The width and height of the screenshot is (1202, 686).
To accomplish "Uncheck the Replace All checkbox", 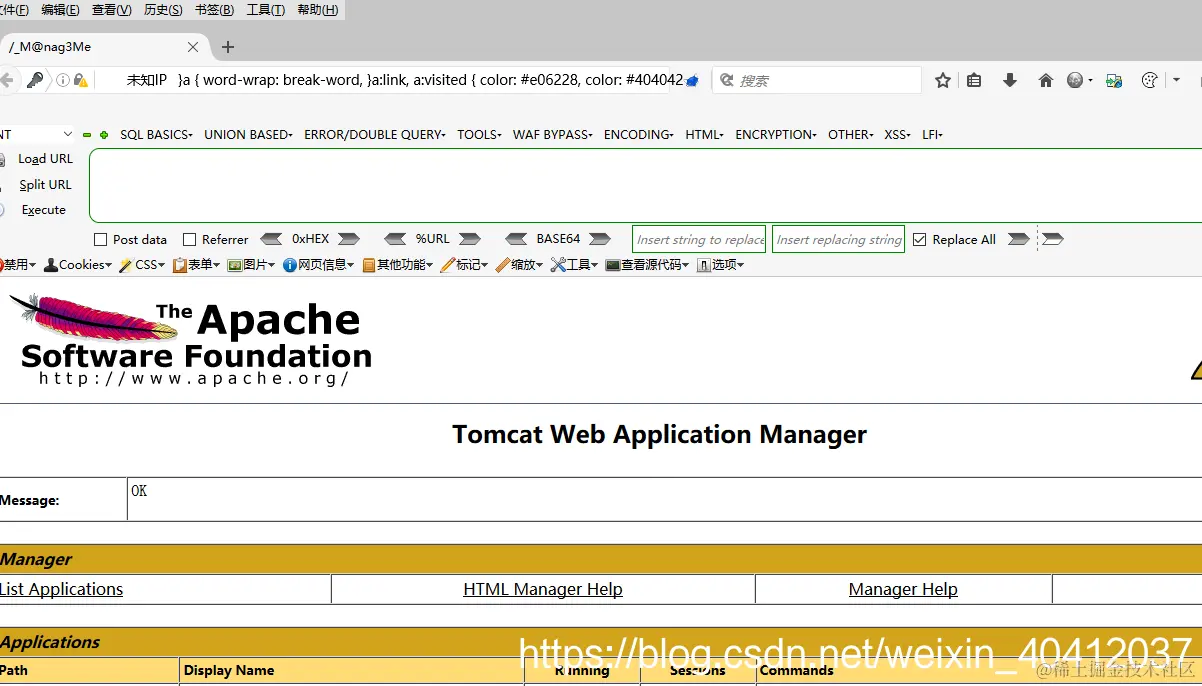I will pos(920,240).
